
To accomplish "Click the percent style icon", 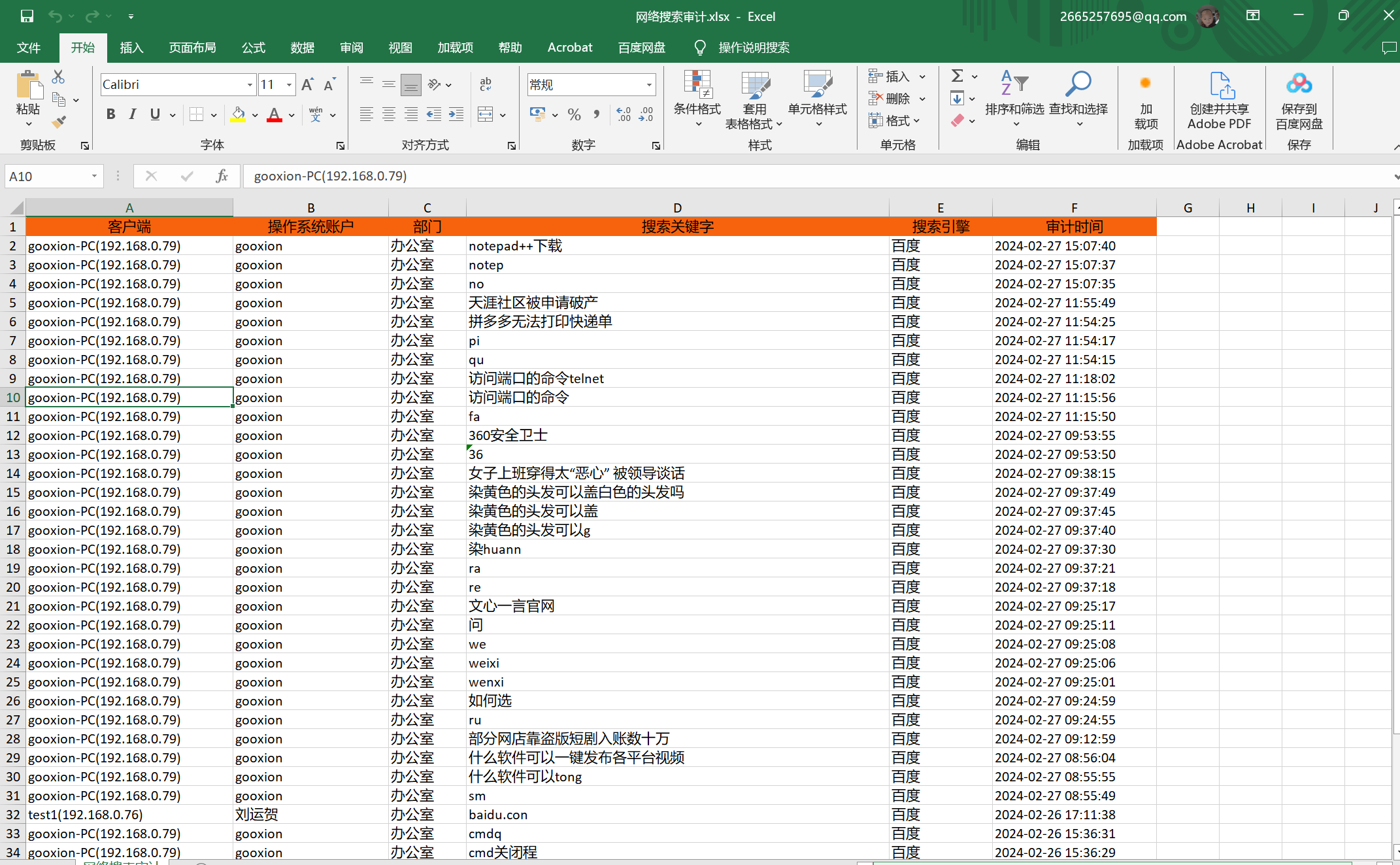I will 575,114.
